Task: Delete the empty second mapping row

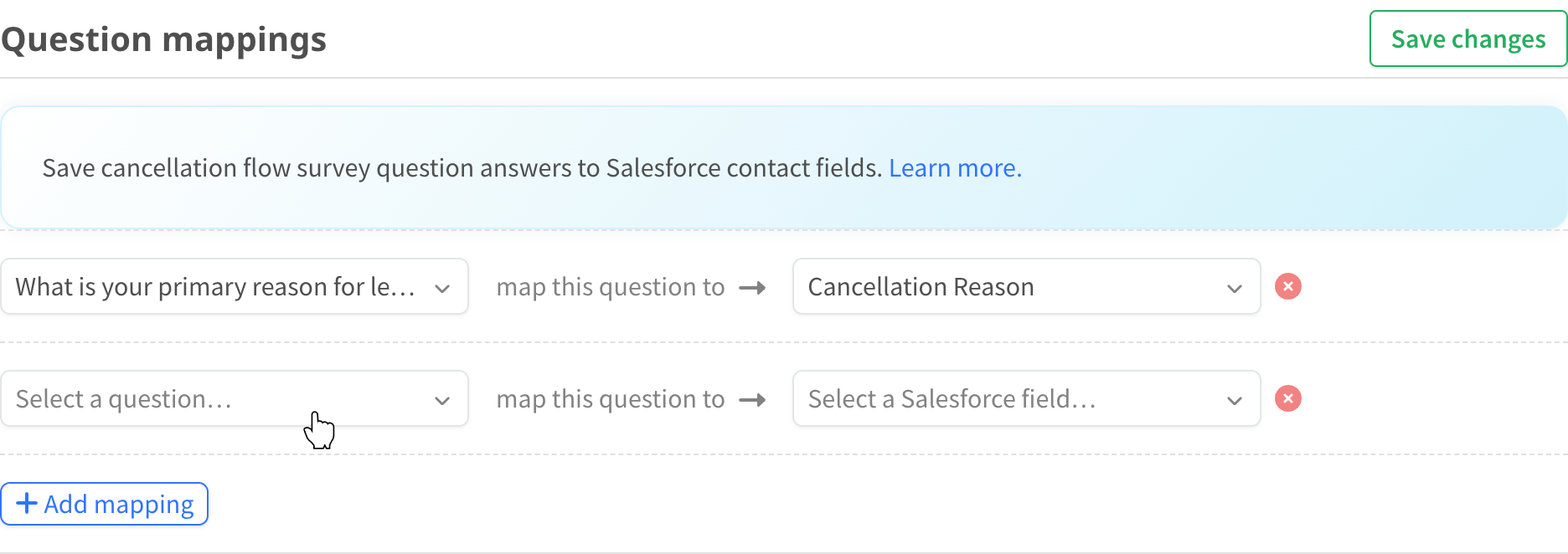Action: tap(1288, 398)
